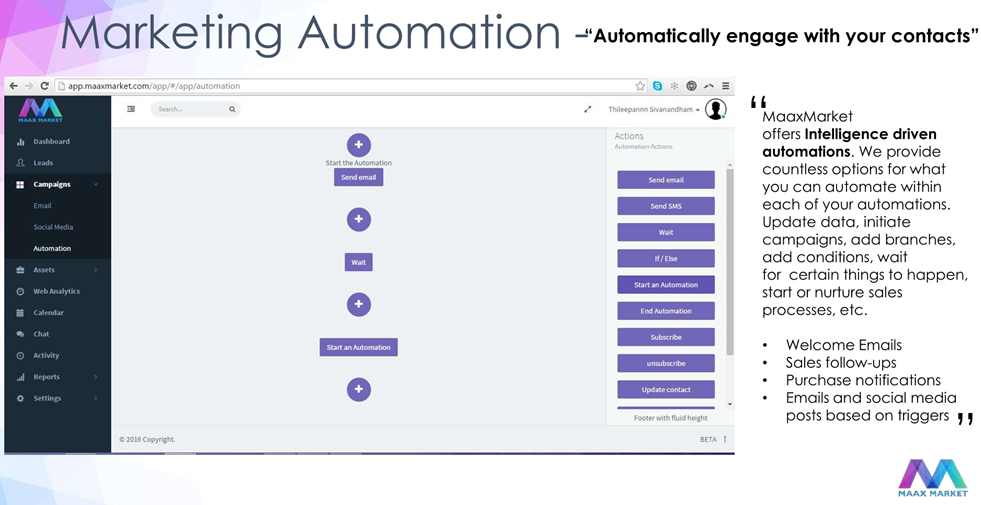
Task: Click the Wait node in workflow canvas
Action: 358,262
